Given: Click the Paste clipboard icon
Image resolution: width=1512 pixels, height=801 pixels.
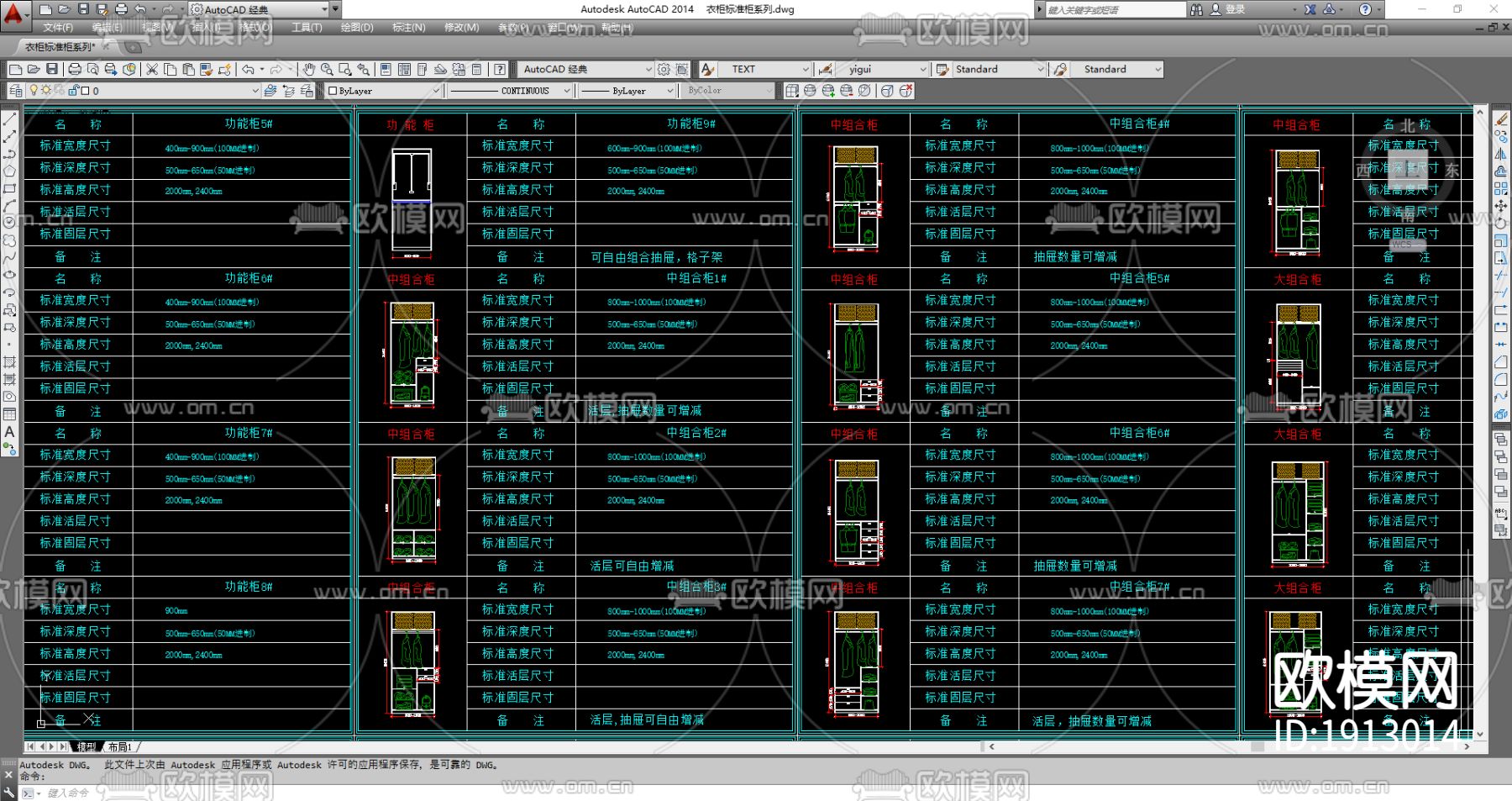Looking at the screenshot, I should click(x=188, y=69).
